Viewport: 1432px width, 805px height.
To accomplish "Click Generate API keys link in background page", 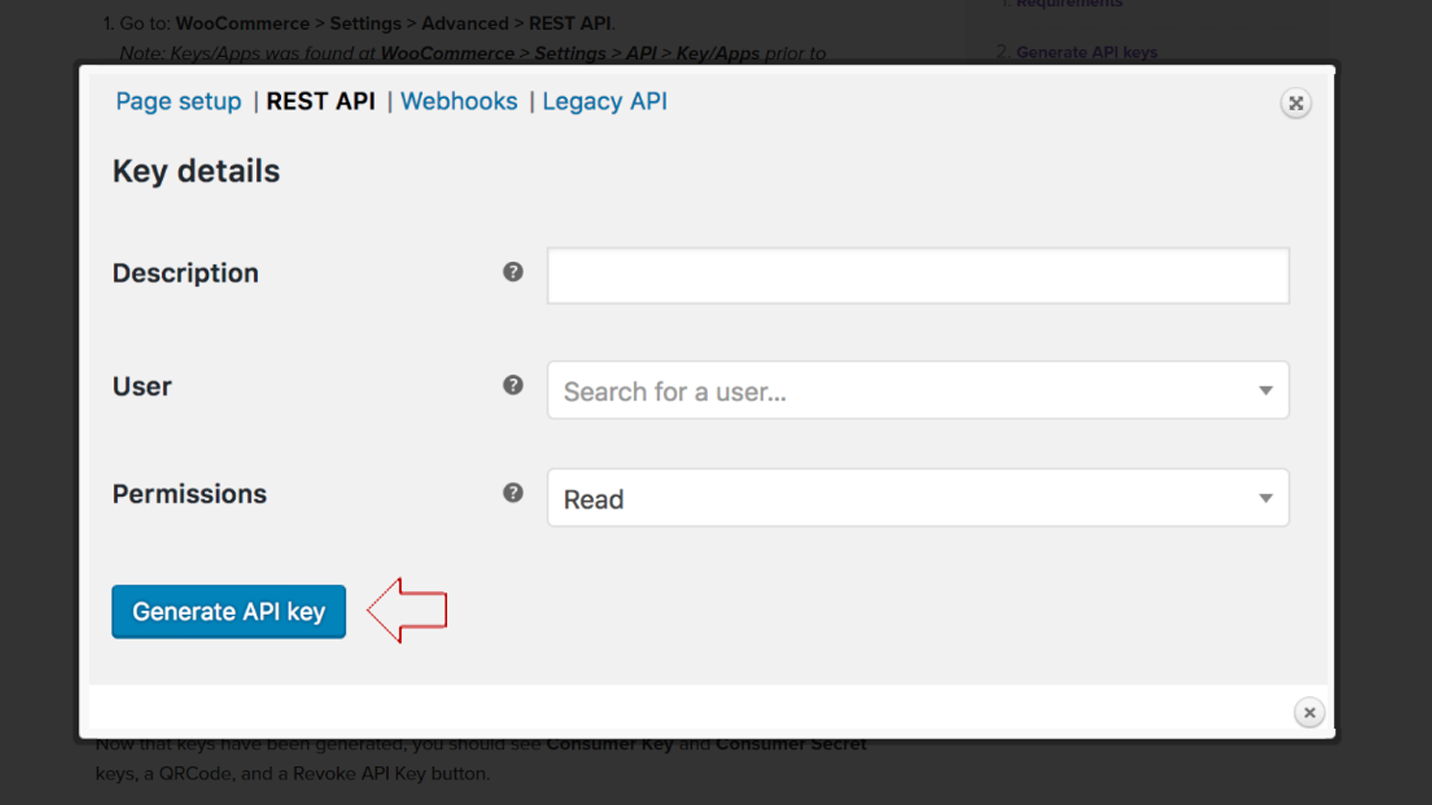I will click(1087, 53).
